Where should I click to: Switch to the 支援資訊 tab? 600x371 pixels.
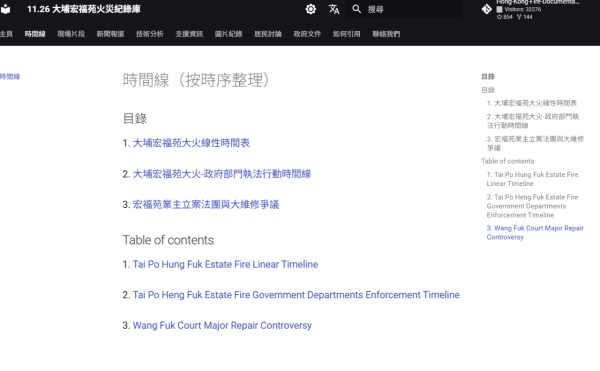coord(189,34)
